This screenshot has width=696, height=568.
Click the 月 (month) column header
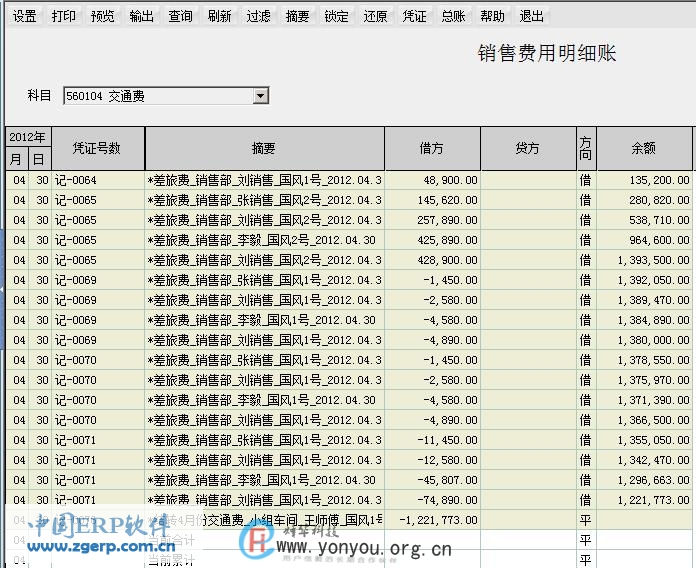tap(17, 159)
